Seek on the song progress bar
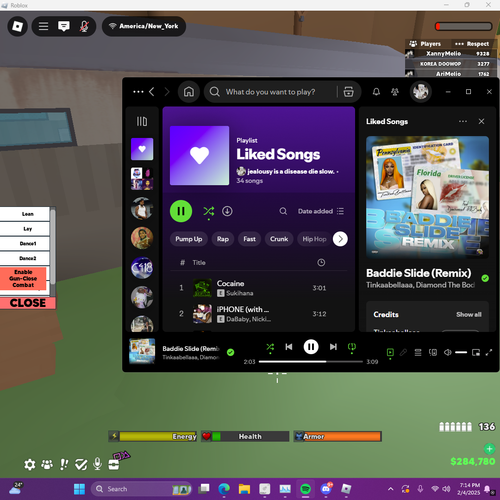 click(x=311, y=361)
